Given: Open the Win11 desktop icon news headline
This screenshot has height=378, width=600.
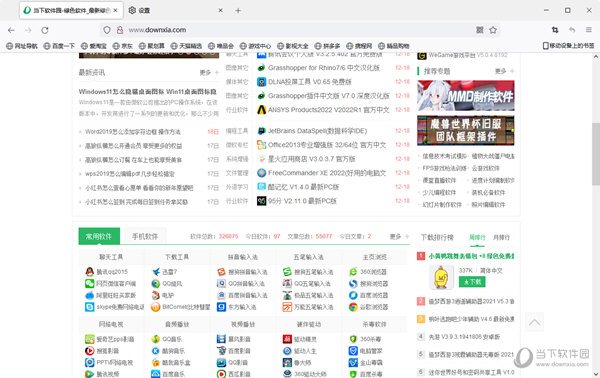Looking at the screenshot, I should (x=148, y=92).
